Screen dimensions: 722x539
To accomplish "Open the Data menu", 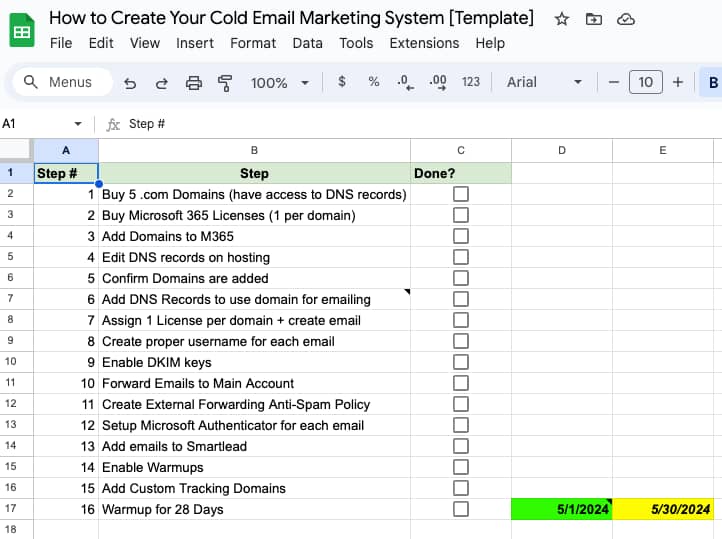I will [307, 43].
